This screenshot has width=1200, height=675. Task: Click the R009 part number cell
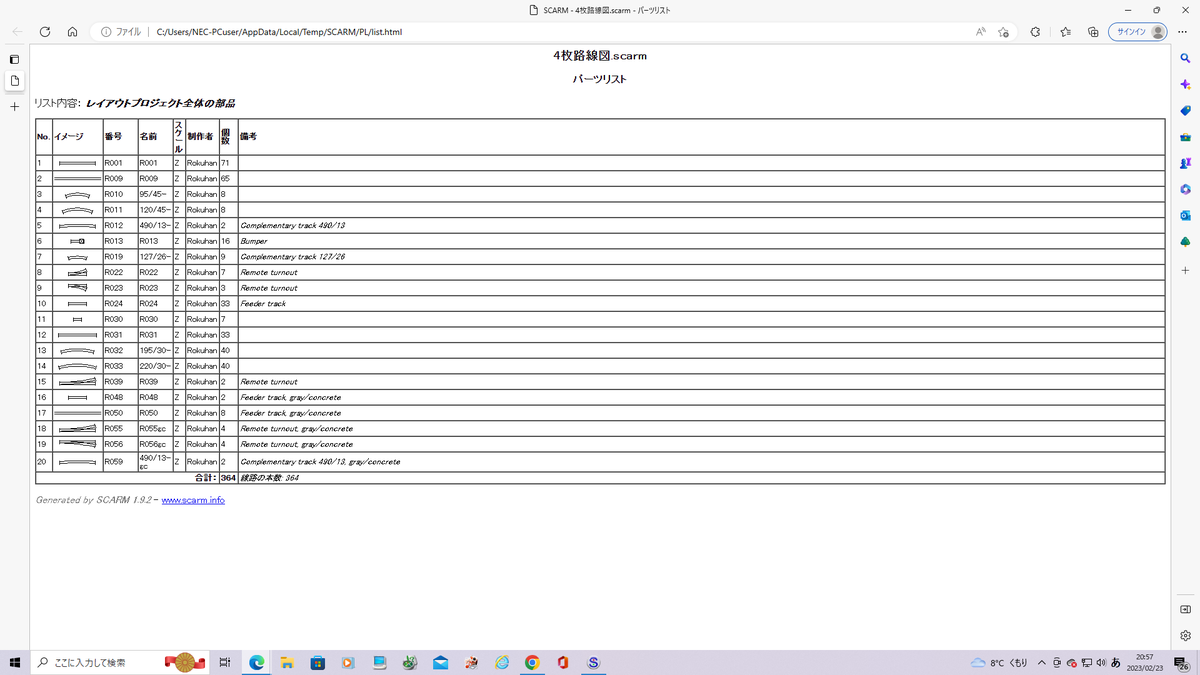(120, 178)
